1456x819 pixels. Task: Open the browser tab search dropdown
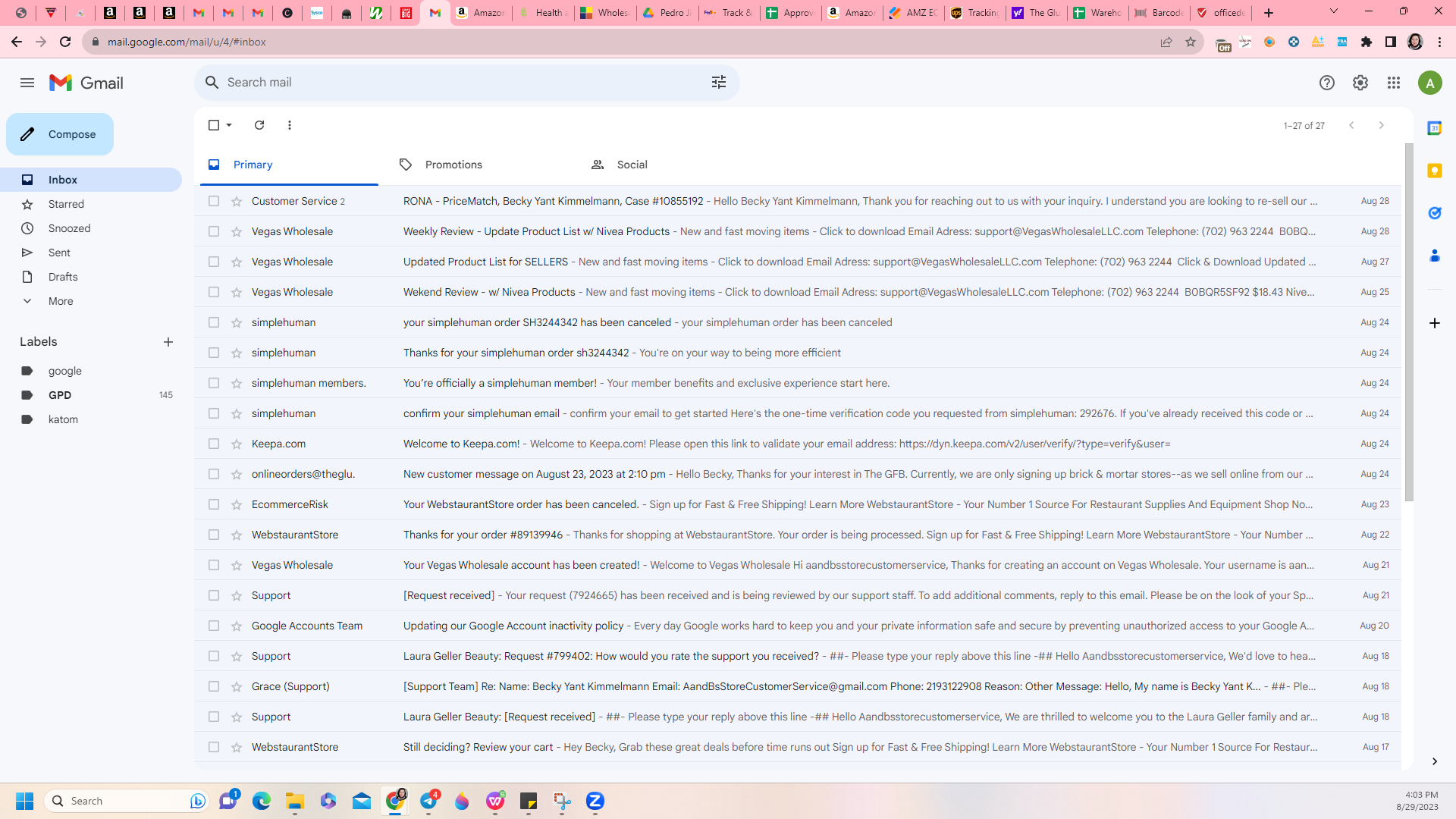(x=1334, y=11)
